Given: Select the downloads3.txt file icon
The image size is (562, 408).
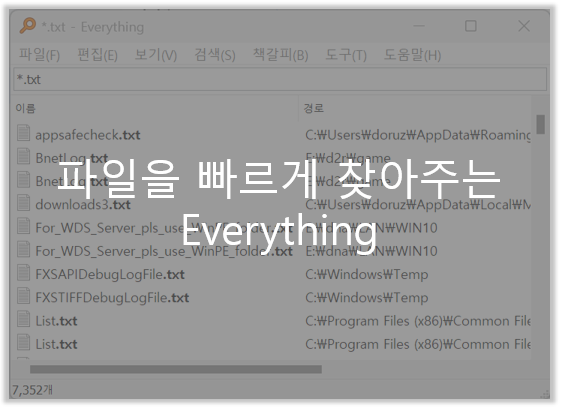Looking at the screenshot, I should click(24, 203).
